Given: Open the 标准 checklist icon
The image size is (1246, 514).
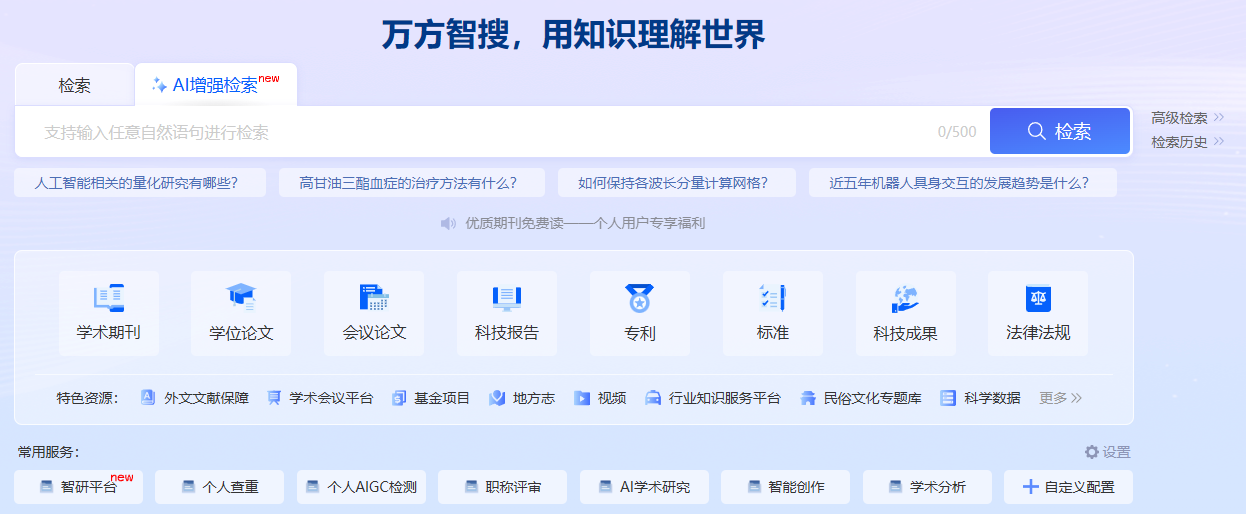Looking at the screenshot, I should (773, 298).
